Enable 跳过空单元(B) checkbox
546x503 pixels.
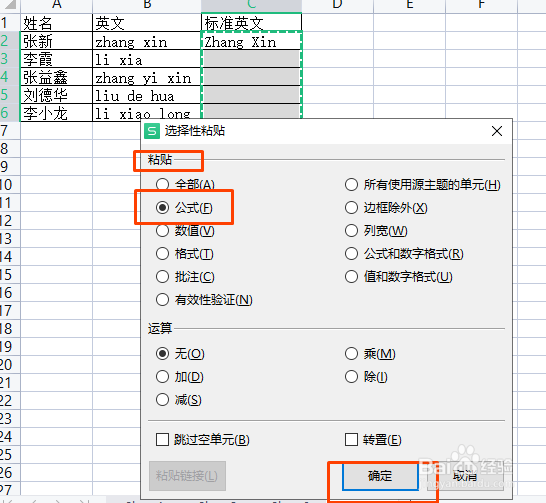[x=203, y=439]
